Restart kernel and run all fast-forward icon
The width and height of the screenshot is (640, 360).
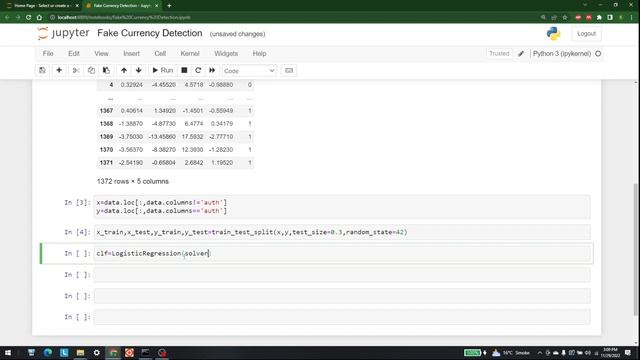coord(212,70)
